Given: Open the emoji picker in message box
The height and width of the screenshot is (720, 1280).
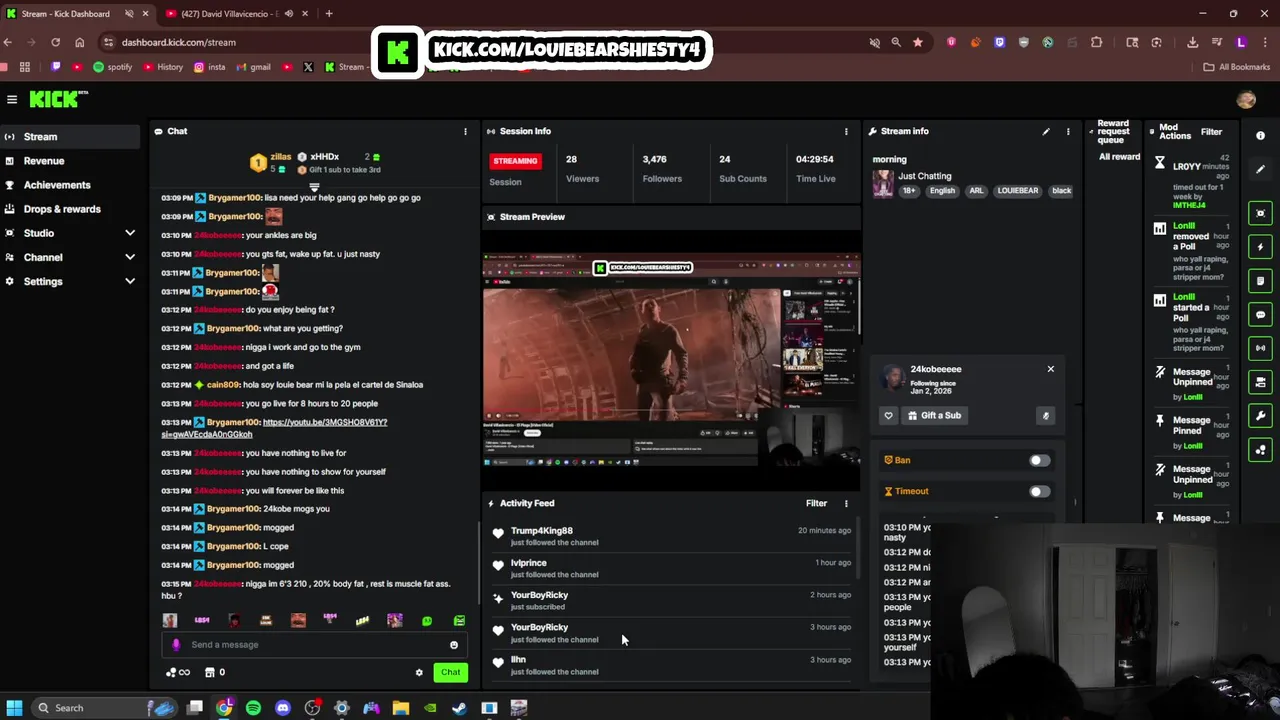Looking at the screenshot, I should point(454,645).
